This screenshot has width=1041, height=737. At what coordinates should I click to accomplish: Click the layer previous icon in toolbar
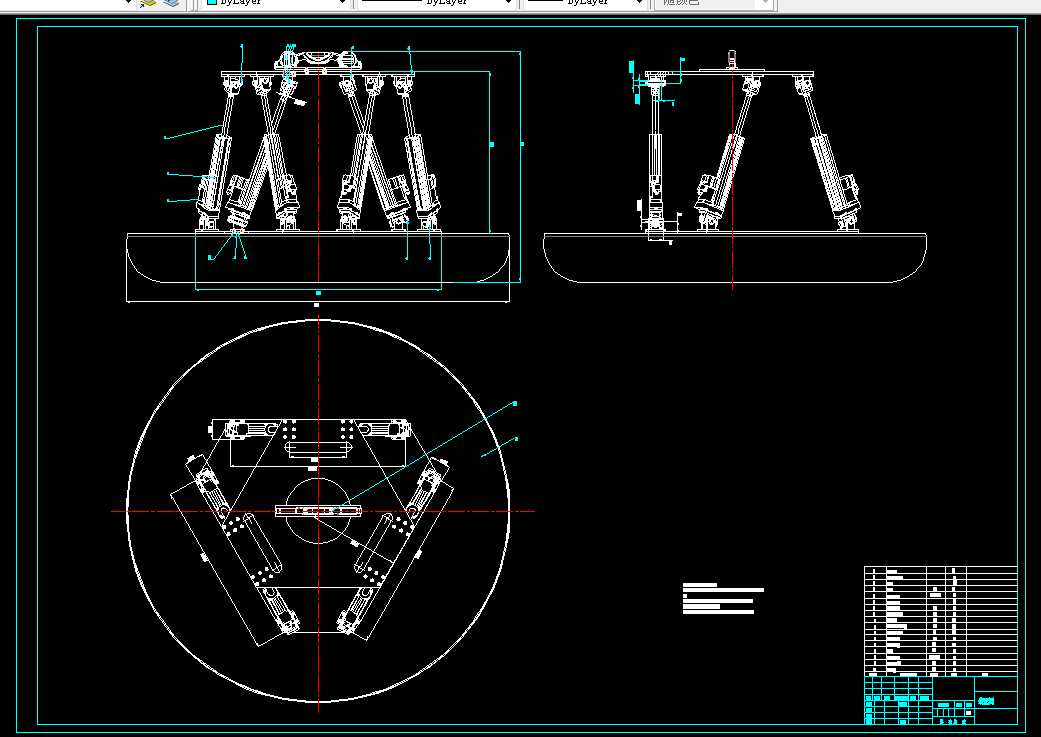(x=148, y=3)
